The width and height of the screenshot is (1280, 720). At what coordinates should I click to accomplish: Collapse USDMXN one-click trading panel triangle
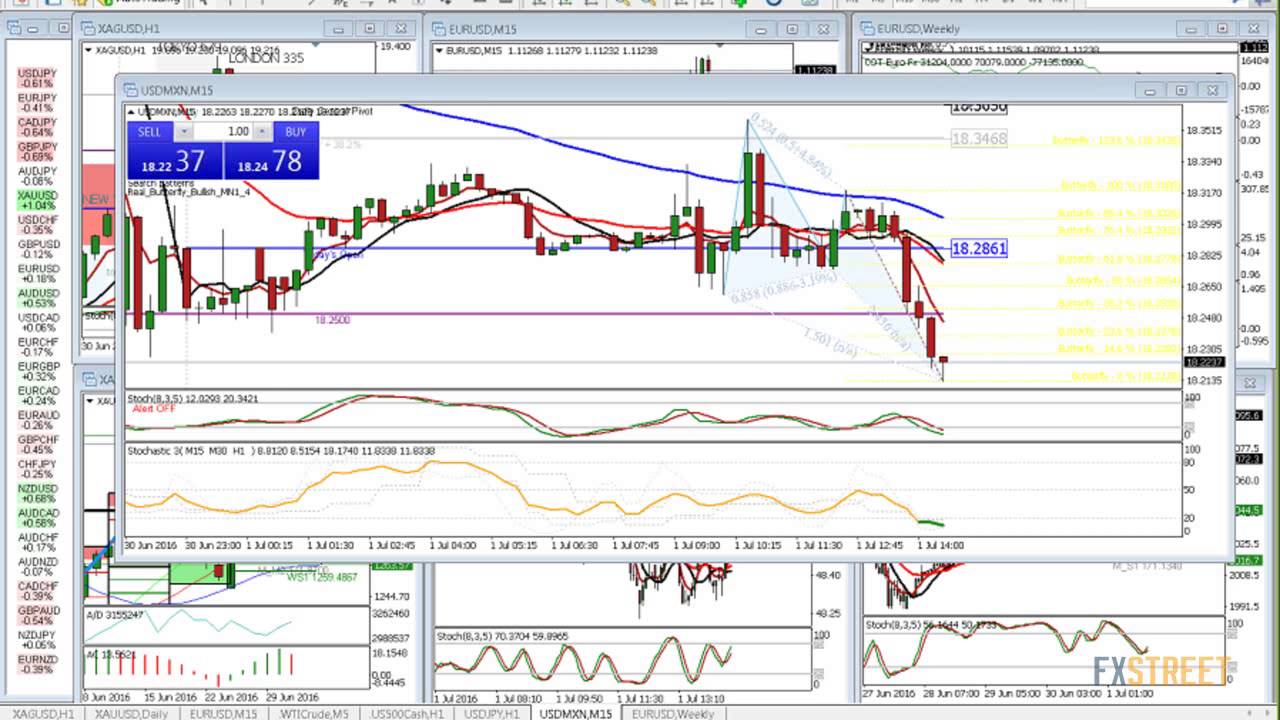pyautogui.click(x=131, y=111)
